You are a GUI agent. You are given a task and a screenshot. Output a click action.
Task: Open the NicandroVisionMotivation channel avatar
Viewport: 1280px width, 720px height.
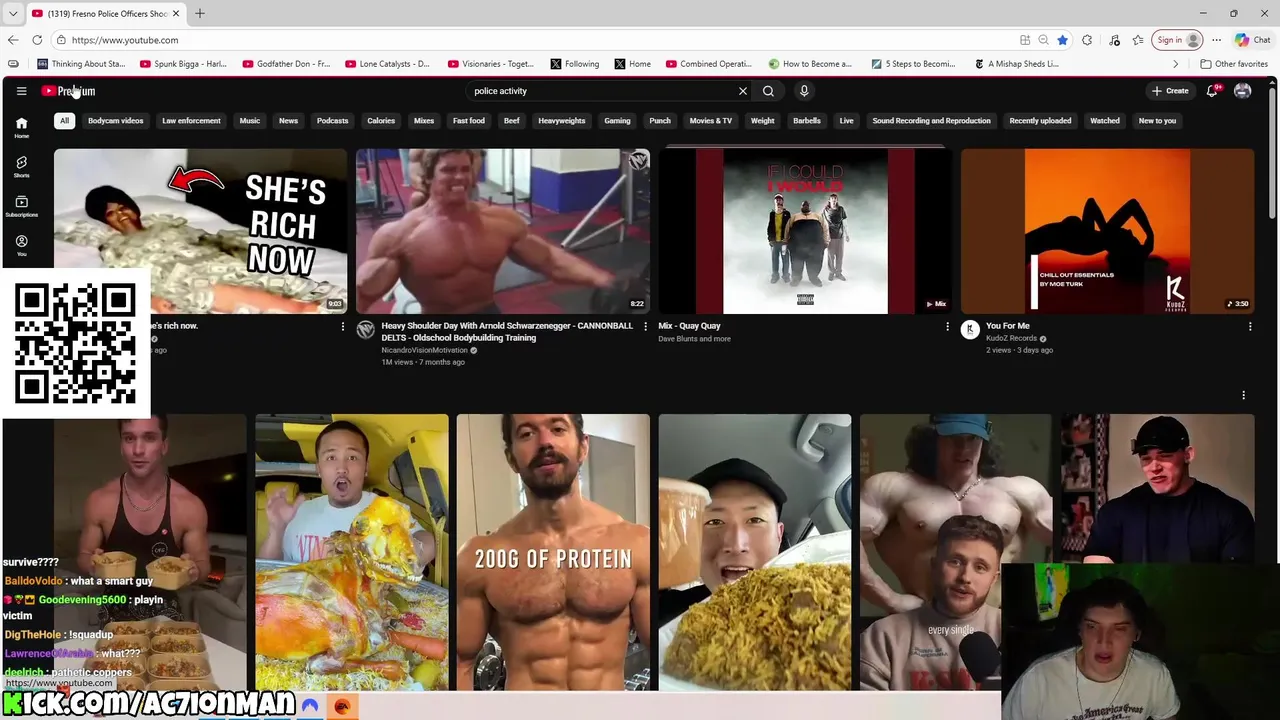point(365,330)
